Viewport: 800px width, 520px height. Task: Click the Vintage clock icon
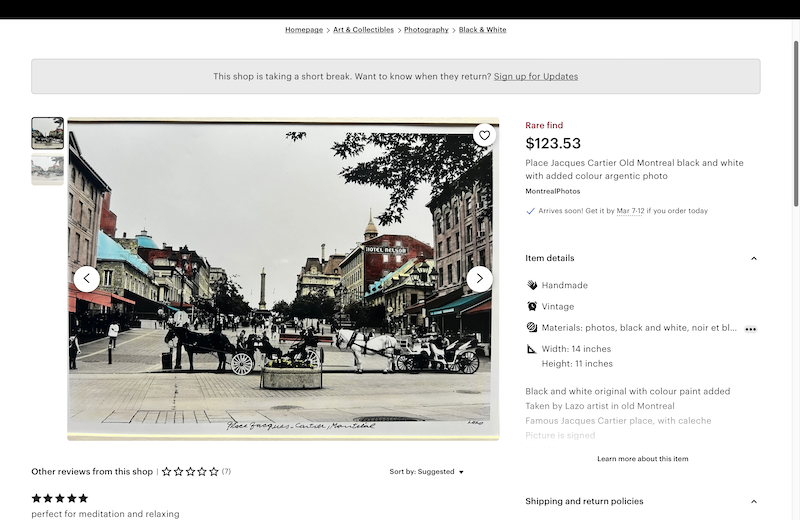[532, 306]
